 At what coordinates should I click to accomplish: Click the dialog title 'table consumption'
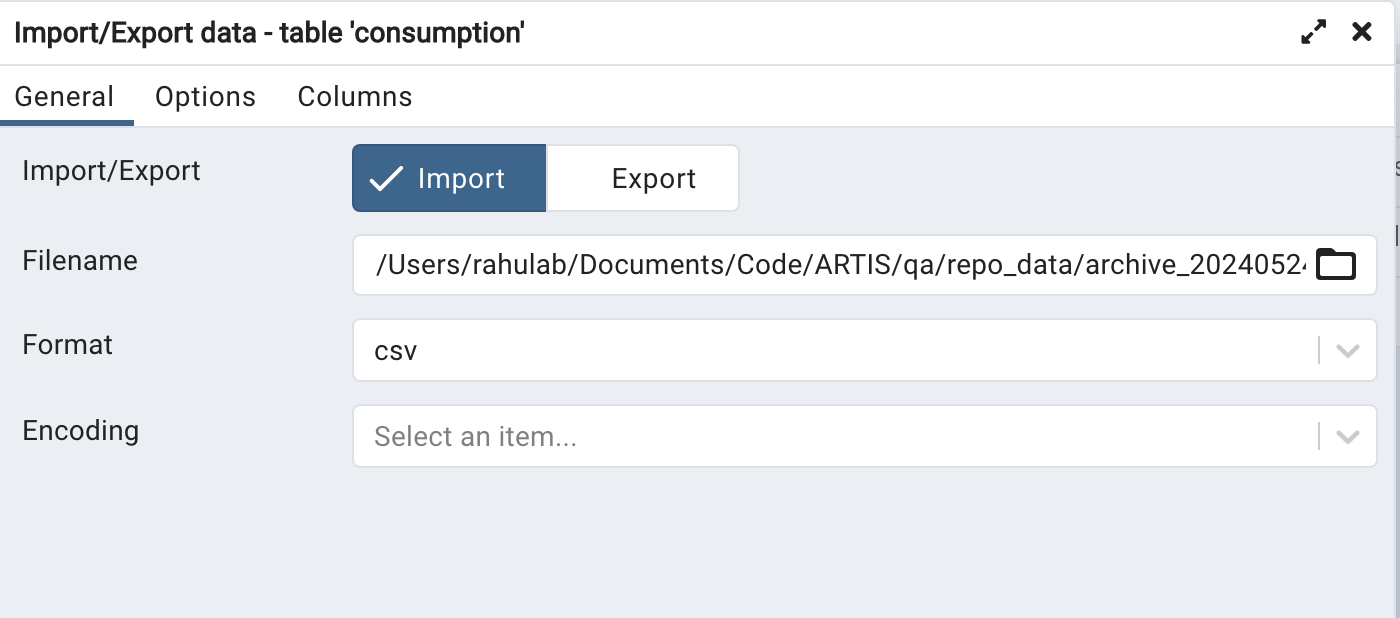(x=402, y=33)
